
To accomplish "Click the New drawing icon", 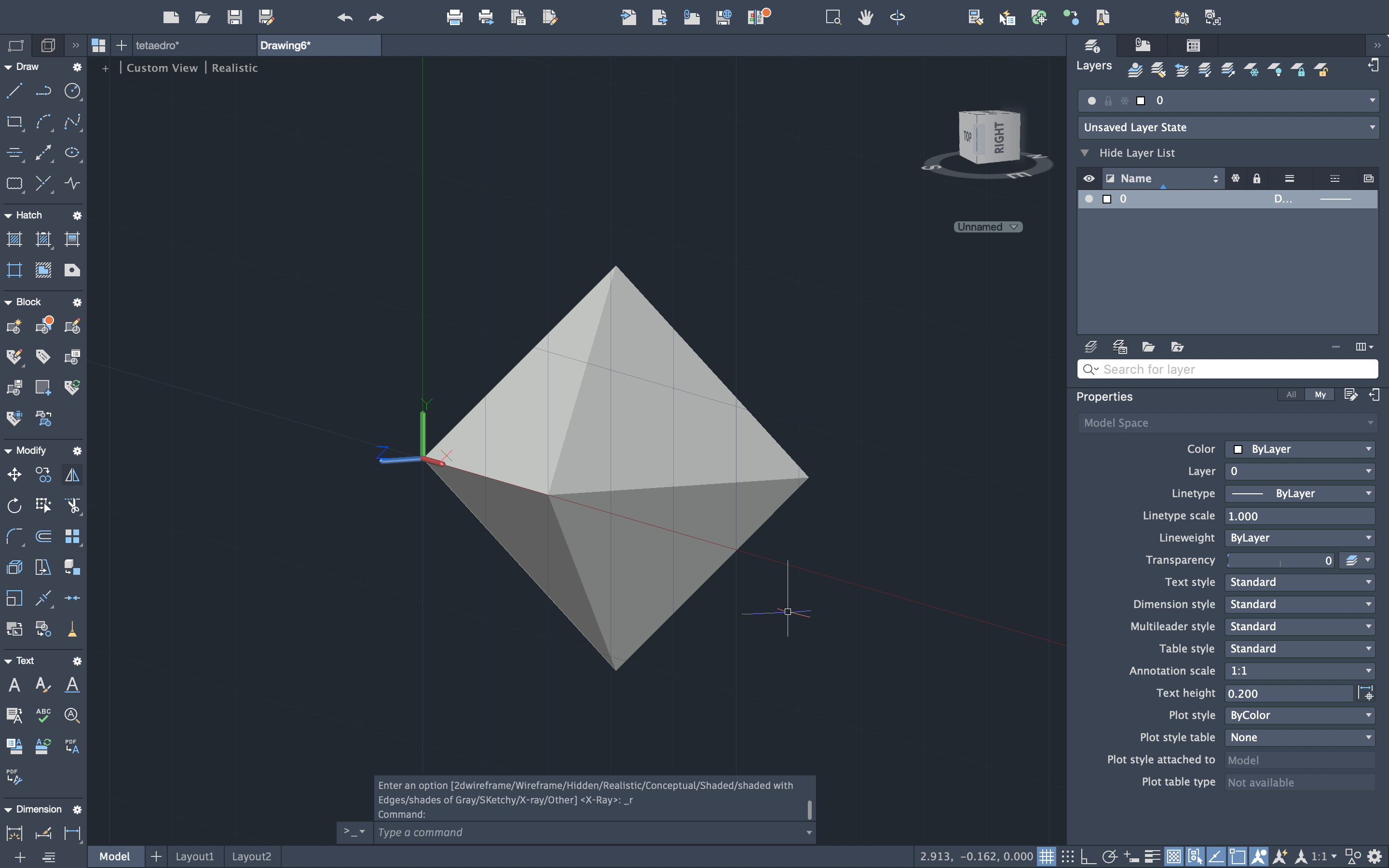I will (171, 17).
